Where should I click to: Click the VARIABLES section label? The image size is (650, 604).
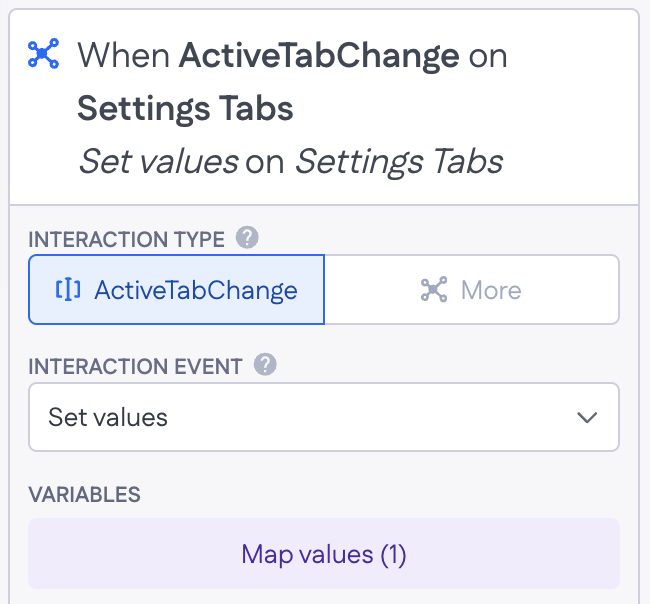85,495
